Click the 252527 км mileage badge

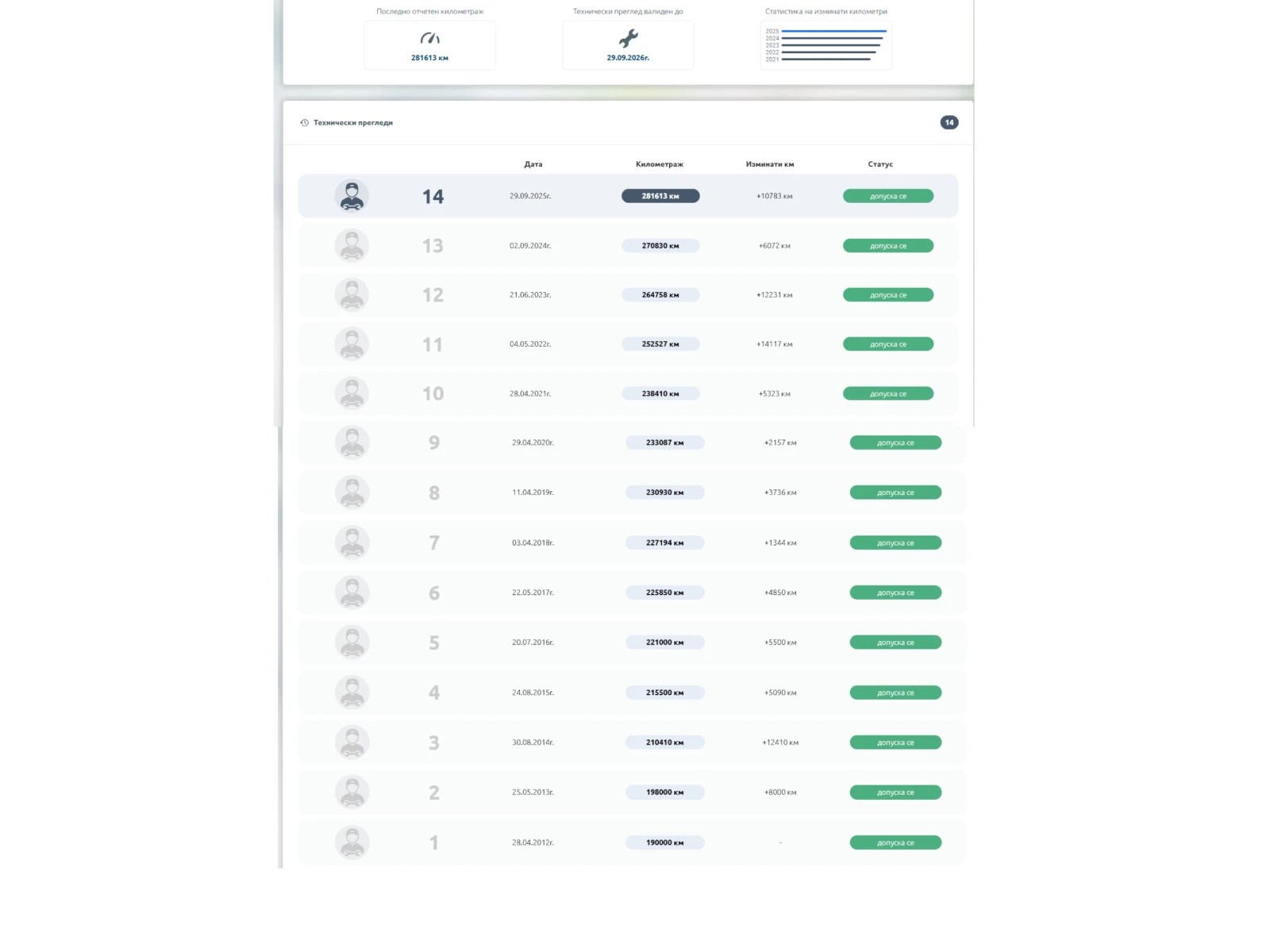pyautogui.click(x=660, y=344)
